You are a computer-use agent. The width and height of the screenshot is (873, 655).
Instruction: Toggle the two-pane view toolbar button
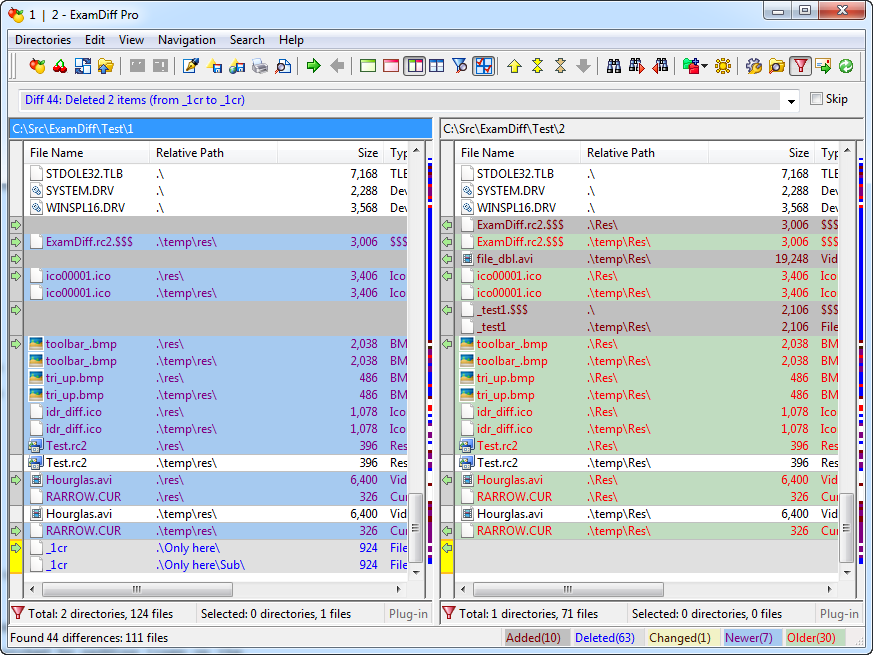pyautogui.click(x=414, y=66)
